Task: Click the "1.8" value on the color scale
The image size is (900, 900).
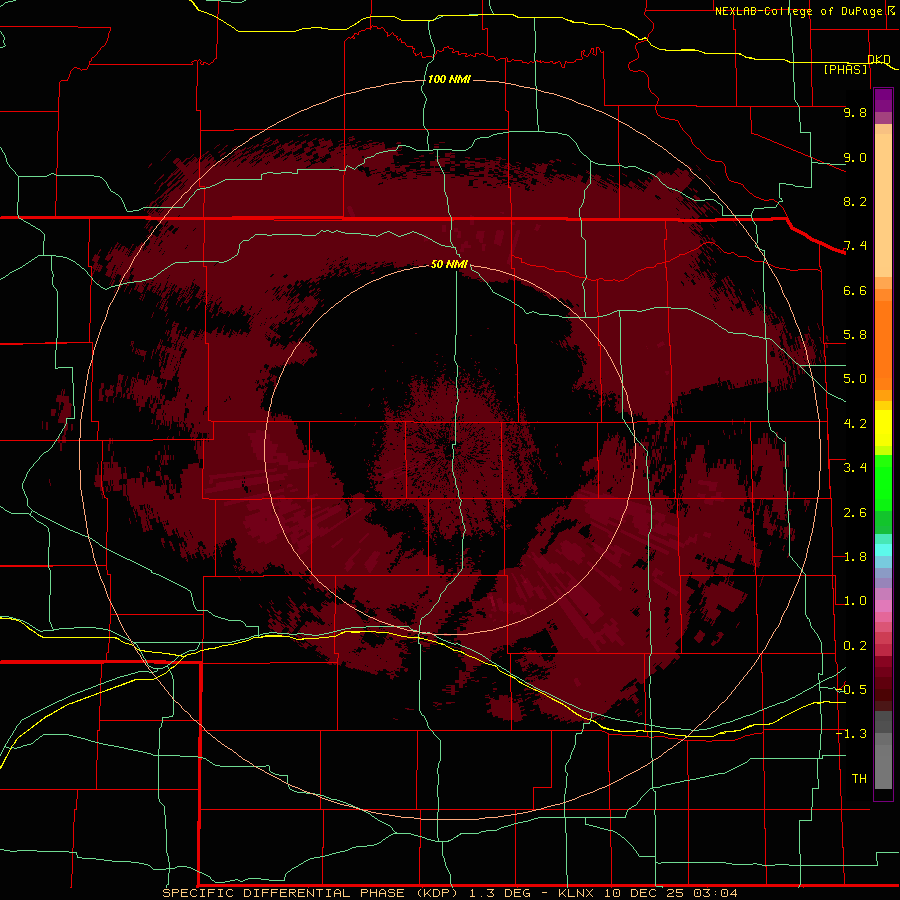Action: pos(855,557)
